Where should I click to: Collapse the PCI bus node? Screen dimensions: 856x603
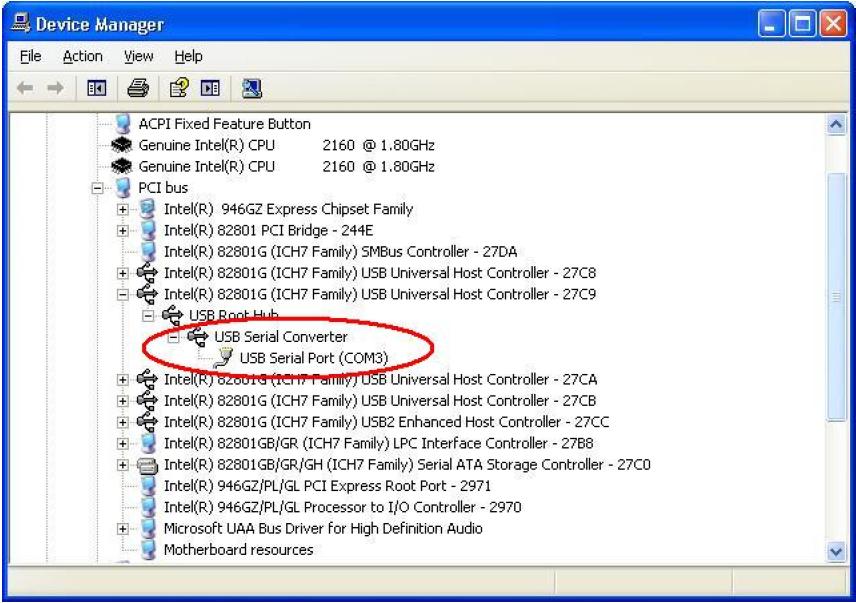point(97,188)
